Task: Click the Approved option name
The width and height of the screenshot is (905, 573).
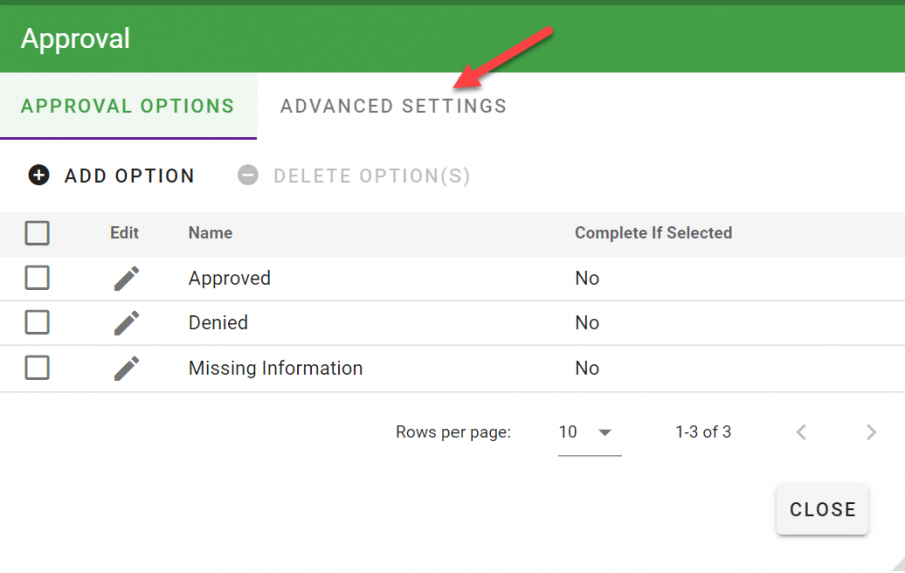Action: tap(229, 278)
